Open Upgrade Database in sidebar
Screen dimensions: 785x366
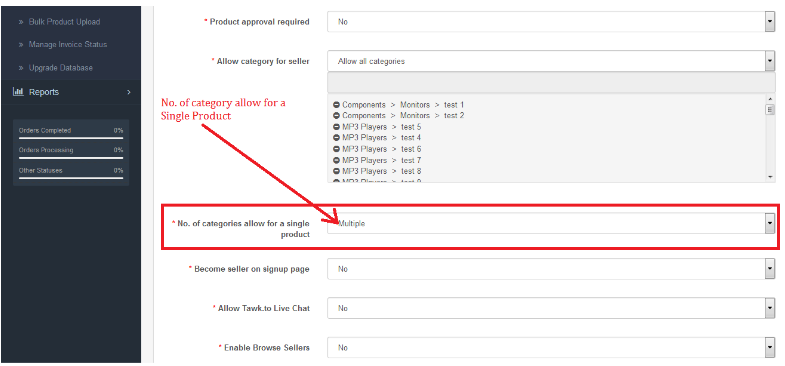tap(61, 68)
